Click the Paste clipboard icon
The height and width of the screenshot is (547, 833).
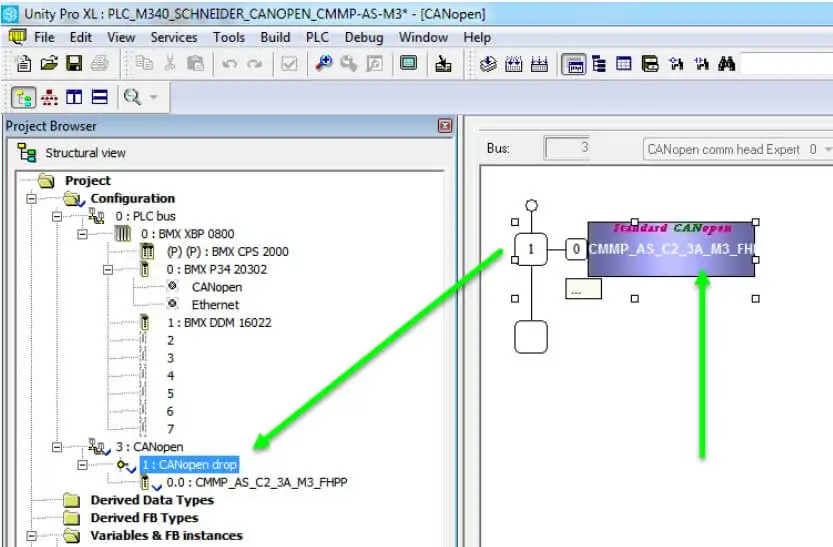[196, 64]
